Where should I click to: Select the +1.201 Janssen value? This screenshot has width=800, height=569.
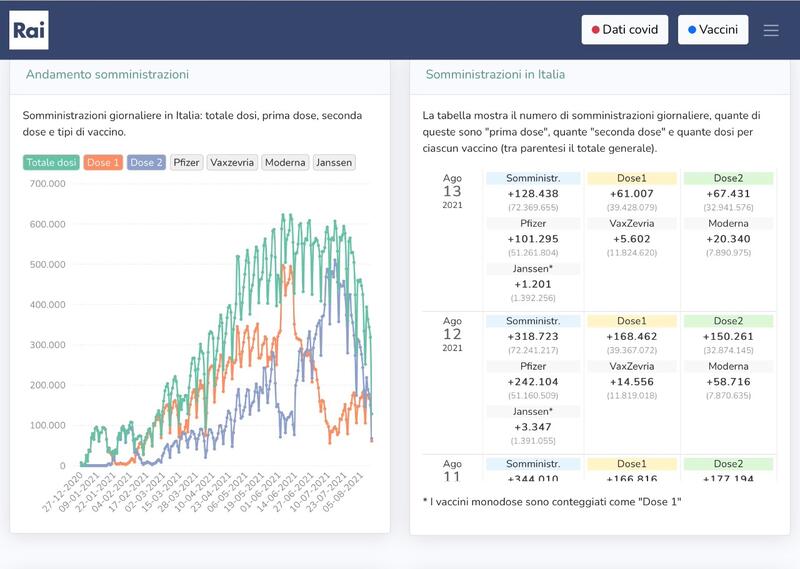tap(533, 284)
